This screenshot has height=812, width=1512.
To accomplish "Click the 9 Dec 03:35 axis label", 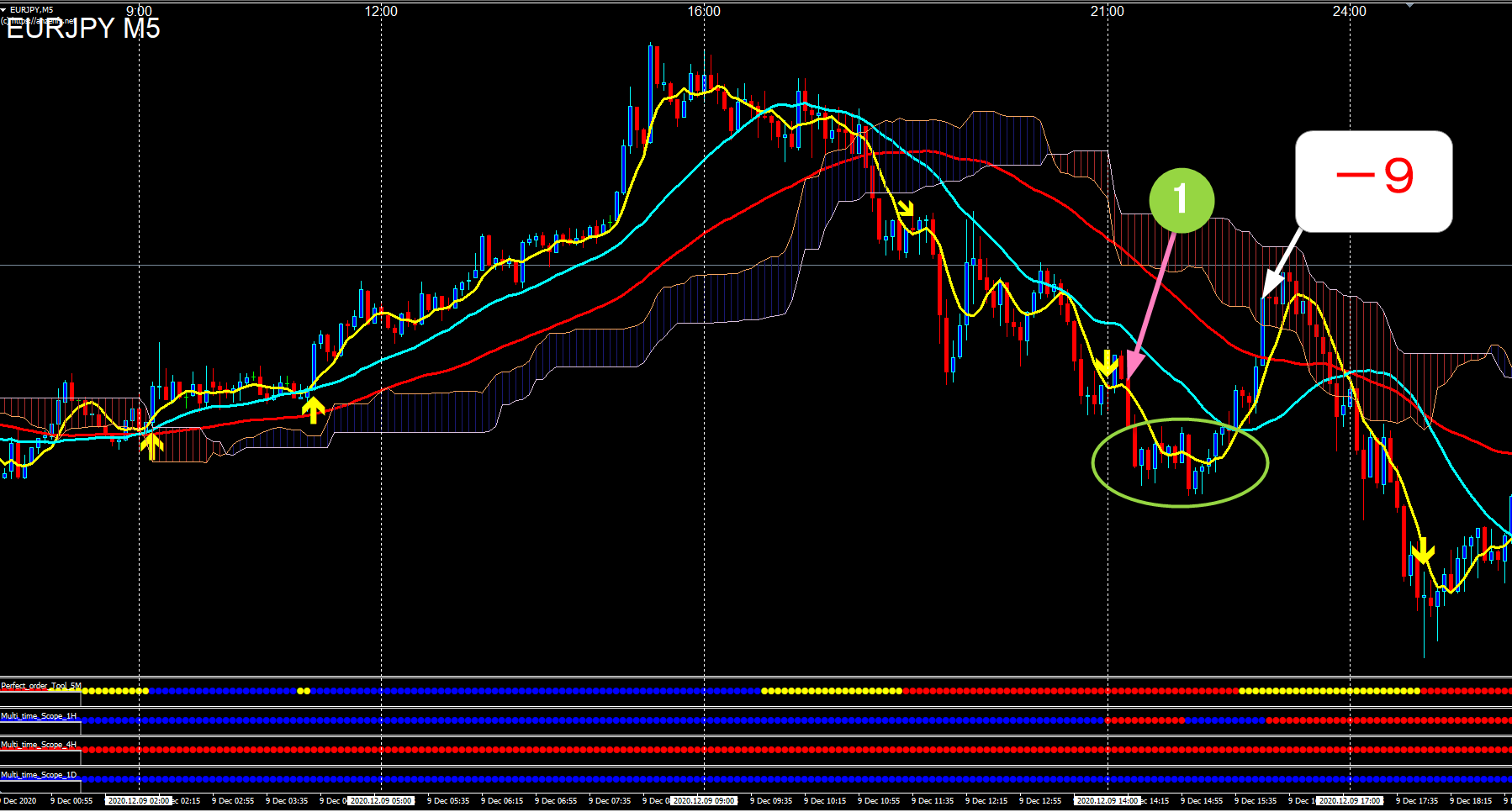I will click(287, 801).
